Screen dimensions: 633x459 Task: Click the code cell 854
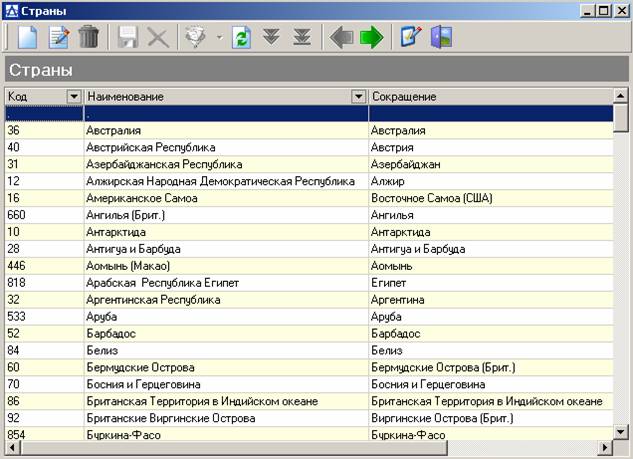click(44, 434)
